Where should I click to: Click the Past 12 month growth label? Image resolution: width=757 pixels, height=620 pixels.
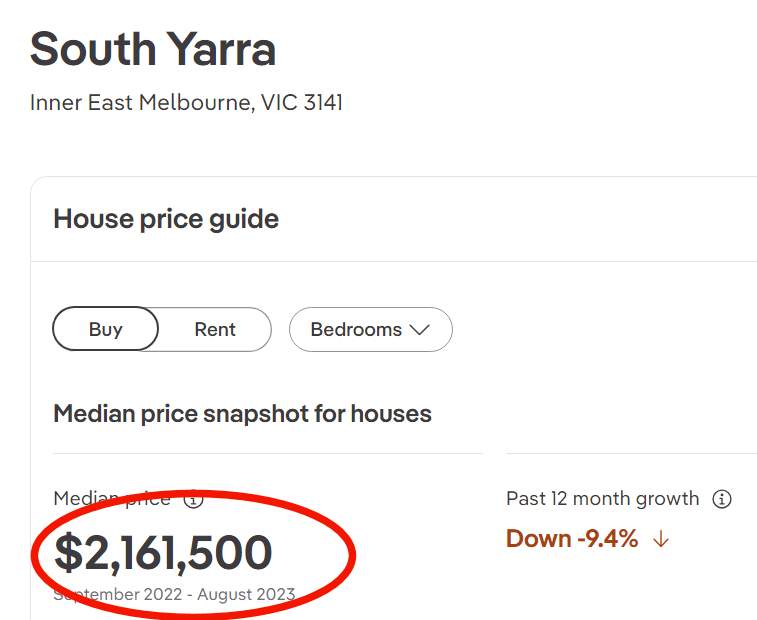[603, 498]
